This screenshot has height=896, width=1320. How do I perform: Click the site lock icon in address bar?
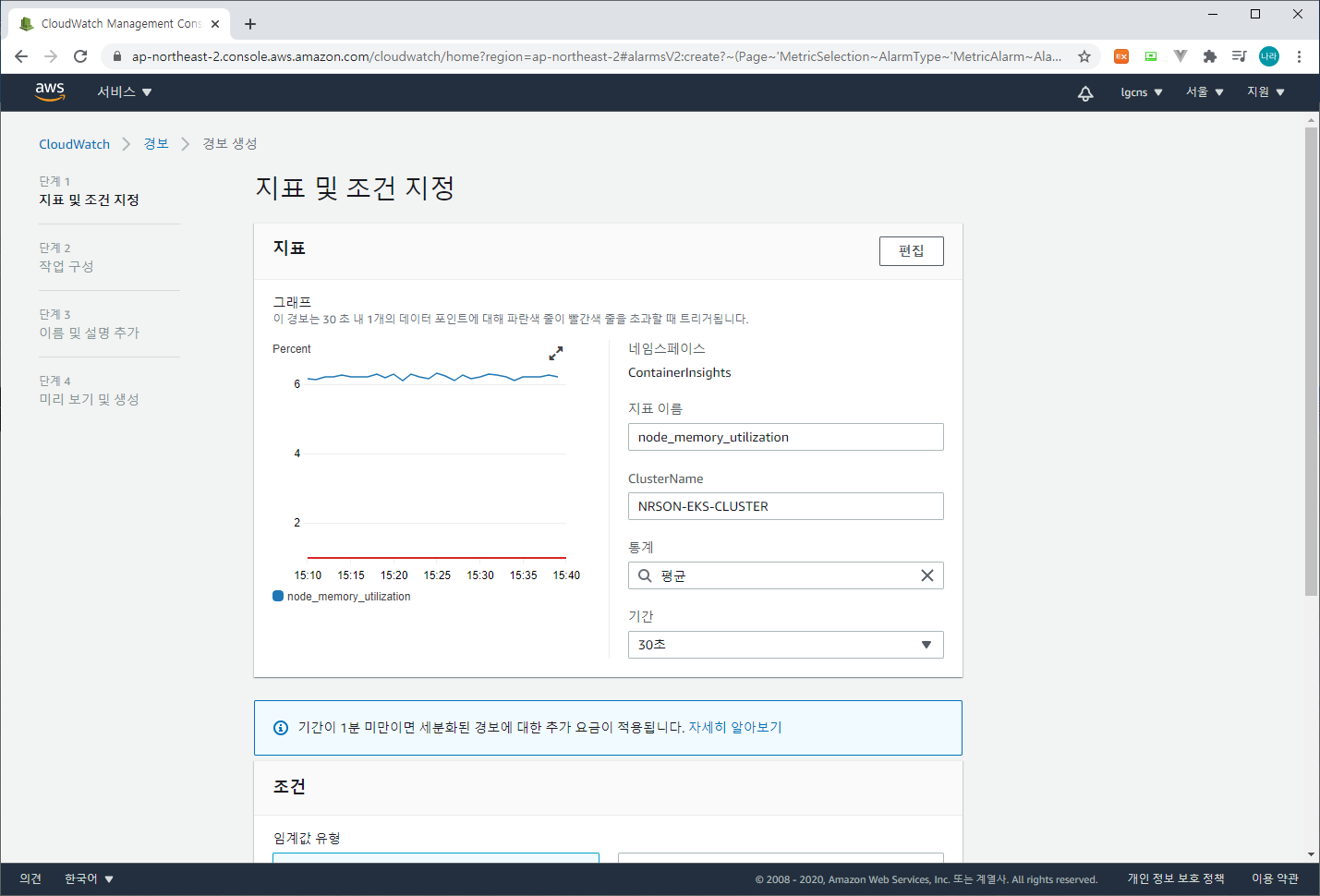point(116,56)
